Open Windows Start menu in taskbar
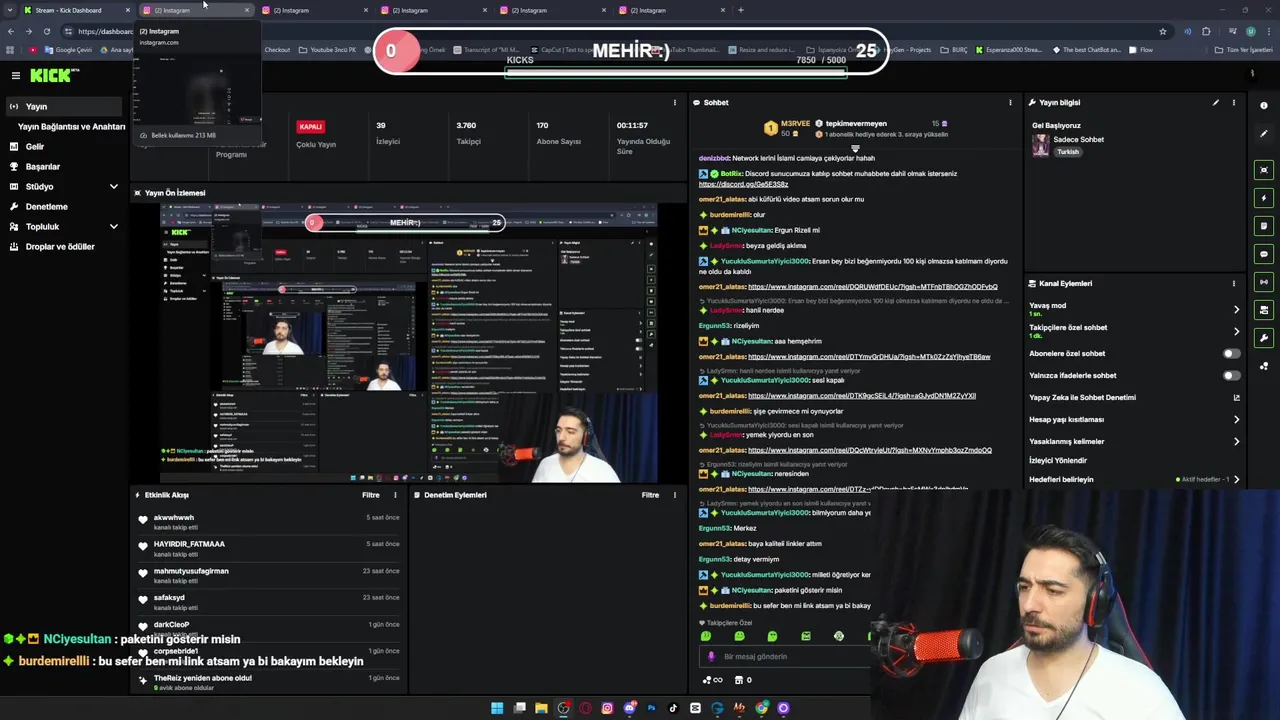The height and width of the screenshot is (720, 1280). click(497, 708)
